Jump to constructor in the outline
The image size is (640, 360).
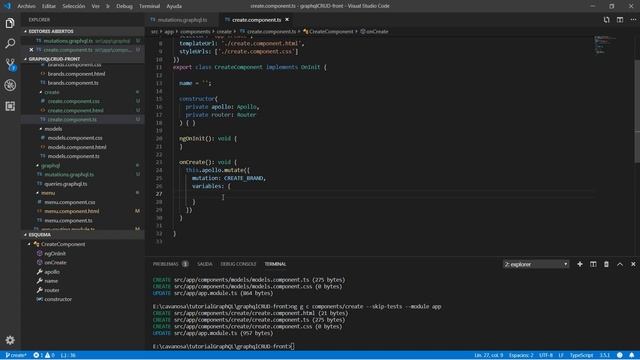point(58,299)
